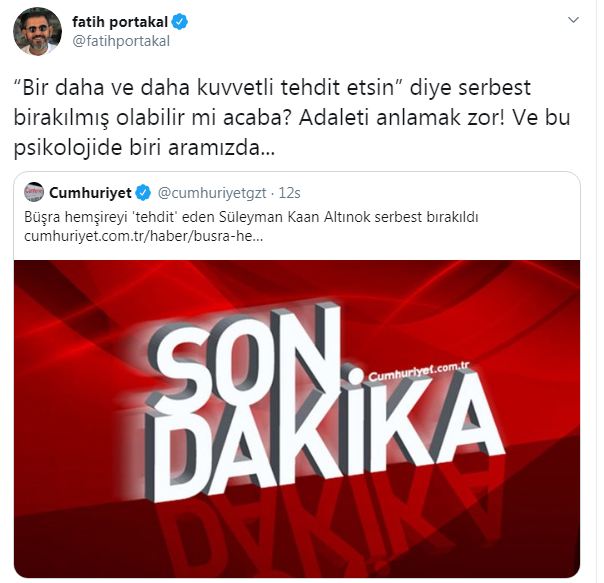604x583 pixels.
Task: Click the Cumhuriyet.com.tr watermark on image
Action: 419,371
